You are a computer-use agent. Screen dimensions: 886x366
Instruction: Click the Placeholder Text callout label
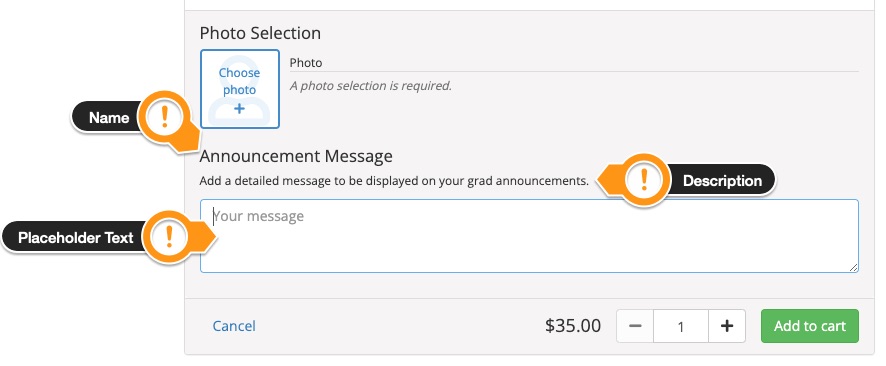click(75, 237)
